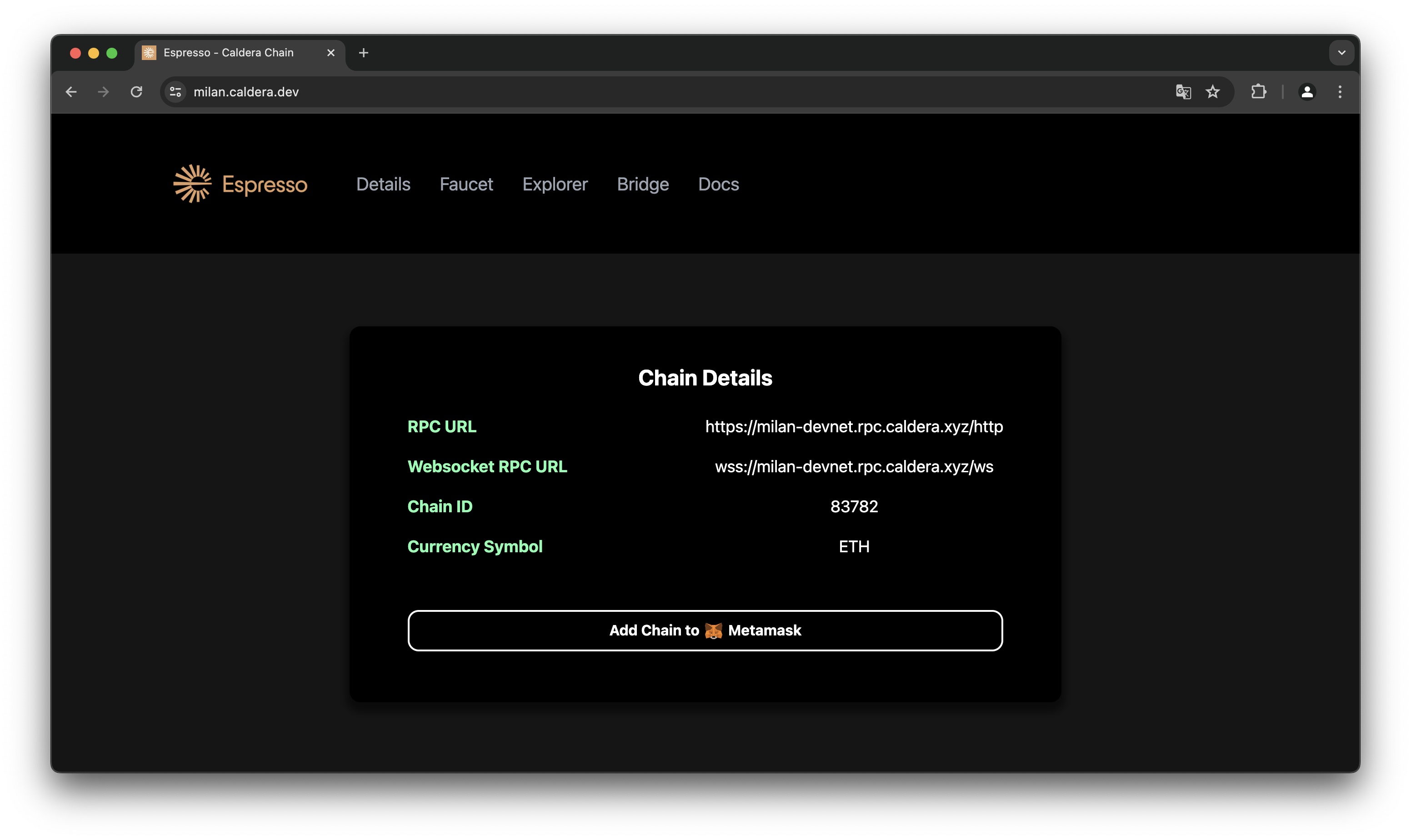Screen dimensions: 1411x840
Task: Click the RPC URL label
Action: pos(442,426)
